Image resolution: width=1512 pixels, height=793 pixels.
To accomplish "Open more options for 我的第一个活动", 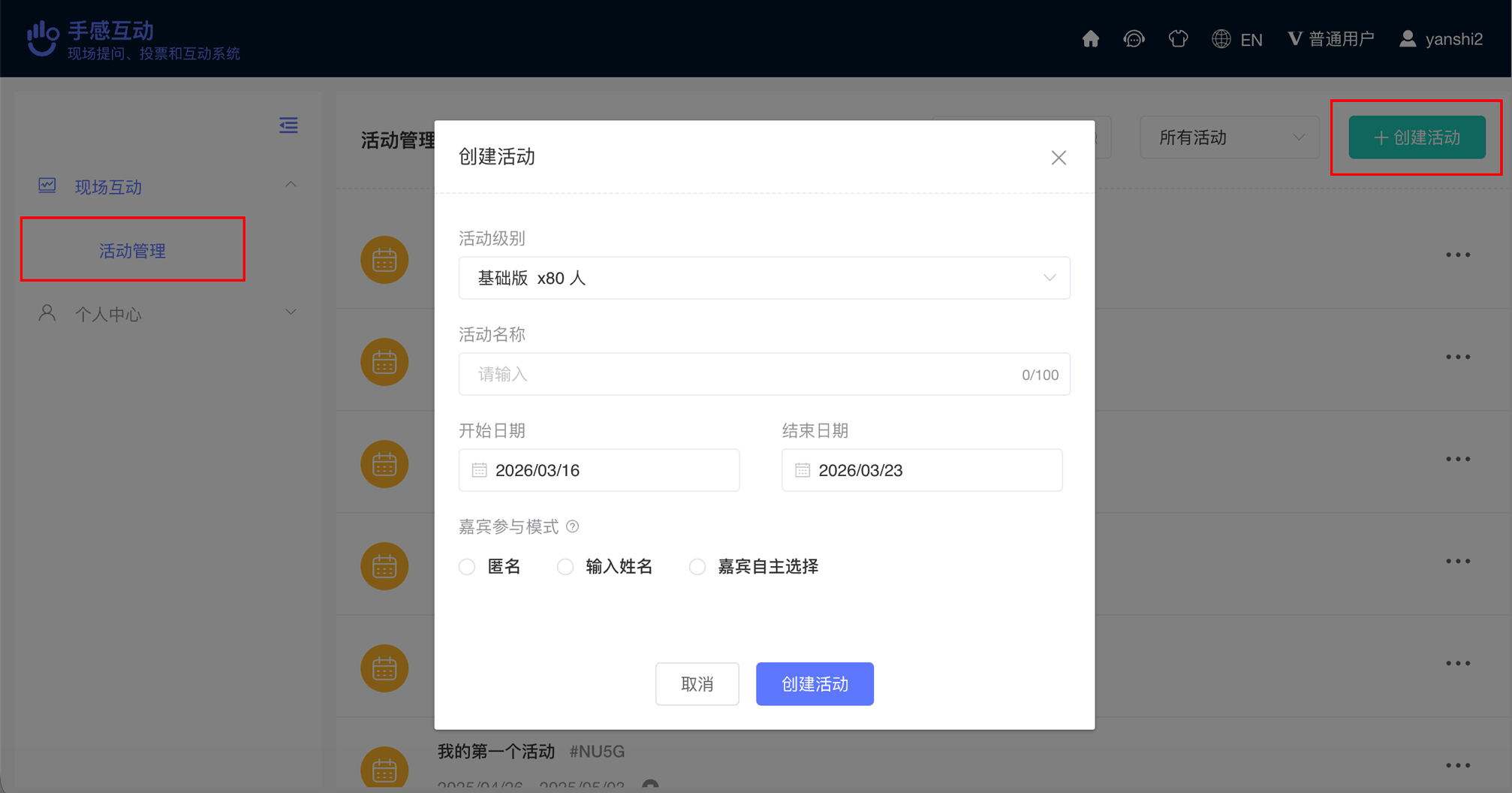I will 1458,765.
